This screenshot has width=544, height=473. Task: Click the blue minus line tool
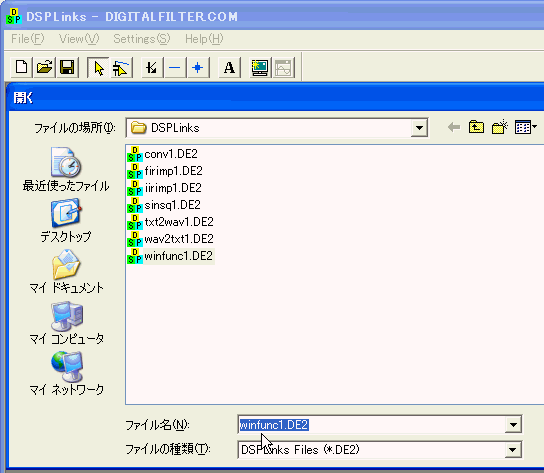pyautogui.click(x=175, y=67)
